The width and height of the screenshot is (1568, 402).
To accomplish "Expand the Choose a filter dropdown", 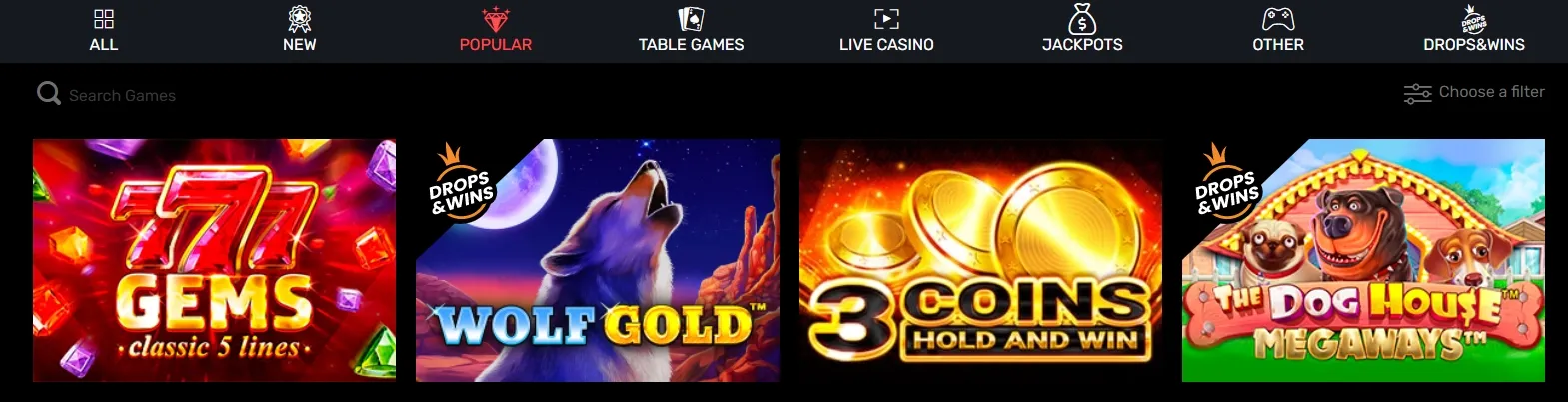I will [1474, 93].
